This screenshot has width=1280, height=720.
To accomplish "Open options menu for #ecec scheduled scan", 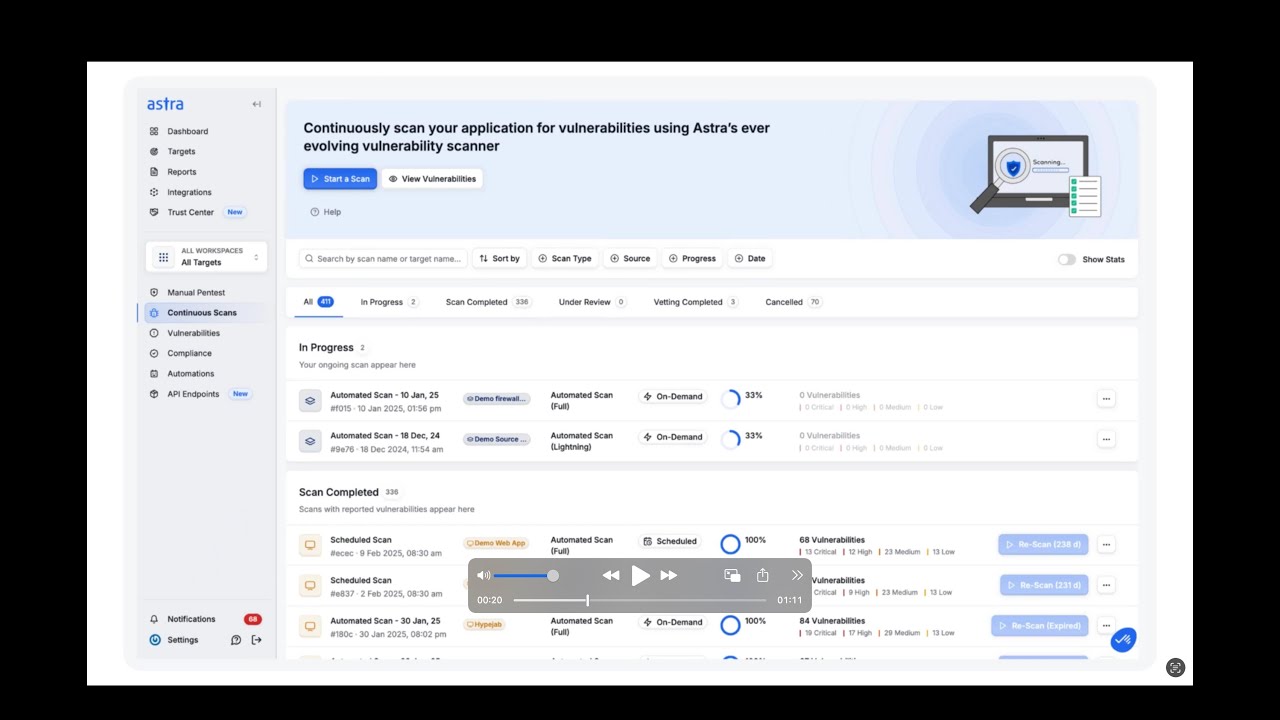I will (x=1106, y=545).
